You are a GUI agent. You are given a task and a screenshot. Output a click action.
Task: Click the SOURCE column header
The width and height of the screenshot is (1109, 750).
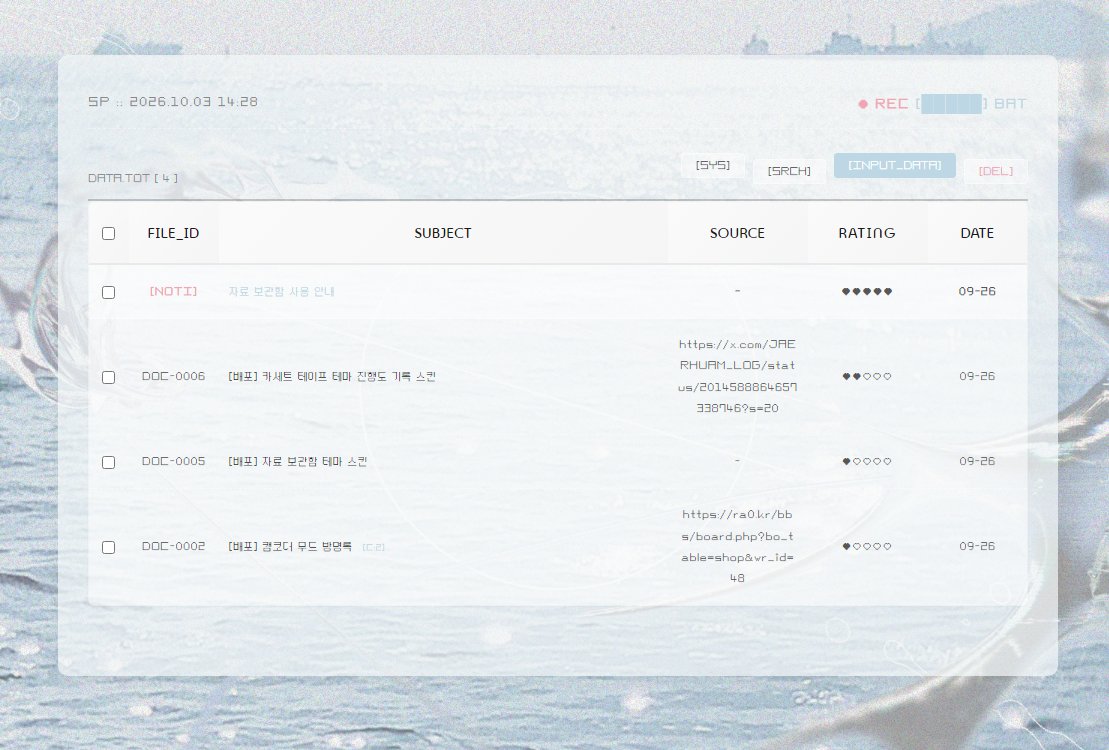click(737, 233)
